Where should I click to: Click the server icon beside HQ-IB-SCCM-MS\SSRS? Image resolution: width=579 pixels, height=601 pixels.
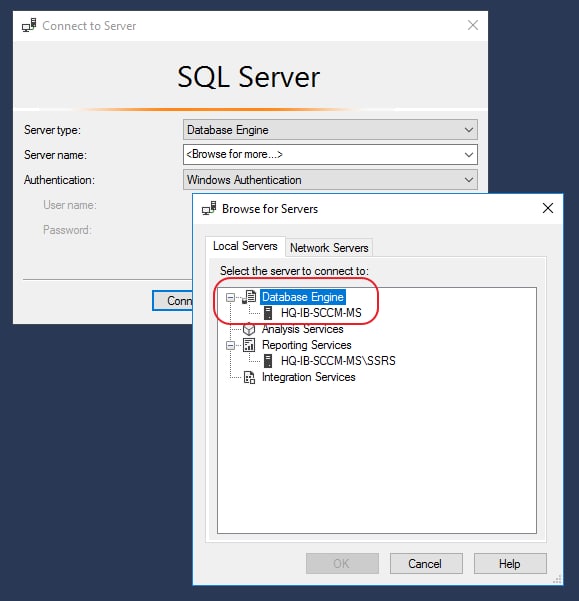(268, 361)
